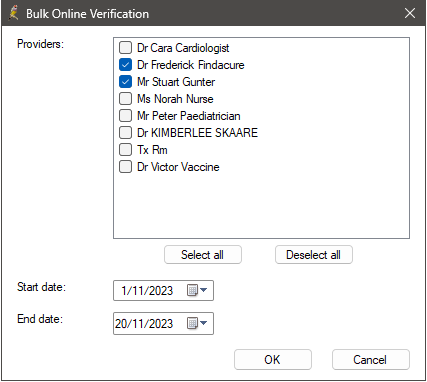Select the 'Ms Norah Nurse' provider name
The height and width of the screenshot is (382, 427).
click(175, 99)
